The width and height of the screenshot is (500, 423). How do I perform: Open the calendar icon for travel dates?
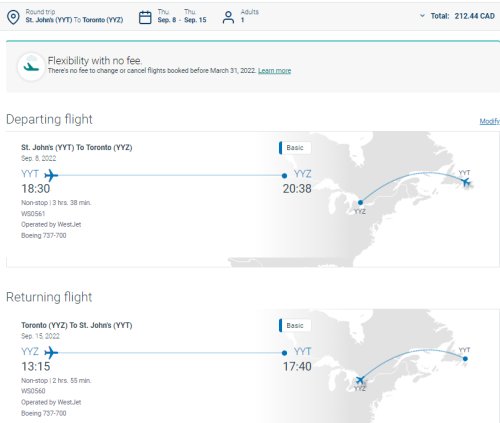point(145,17)
